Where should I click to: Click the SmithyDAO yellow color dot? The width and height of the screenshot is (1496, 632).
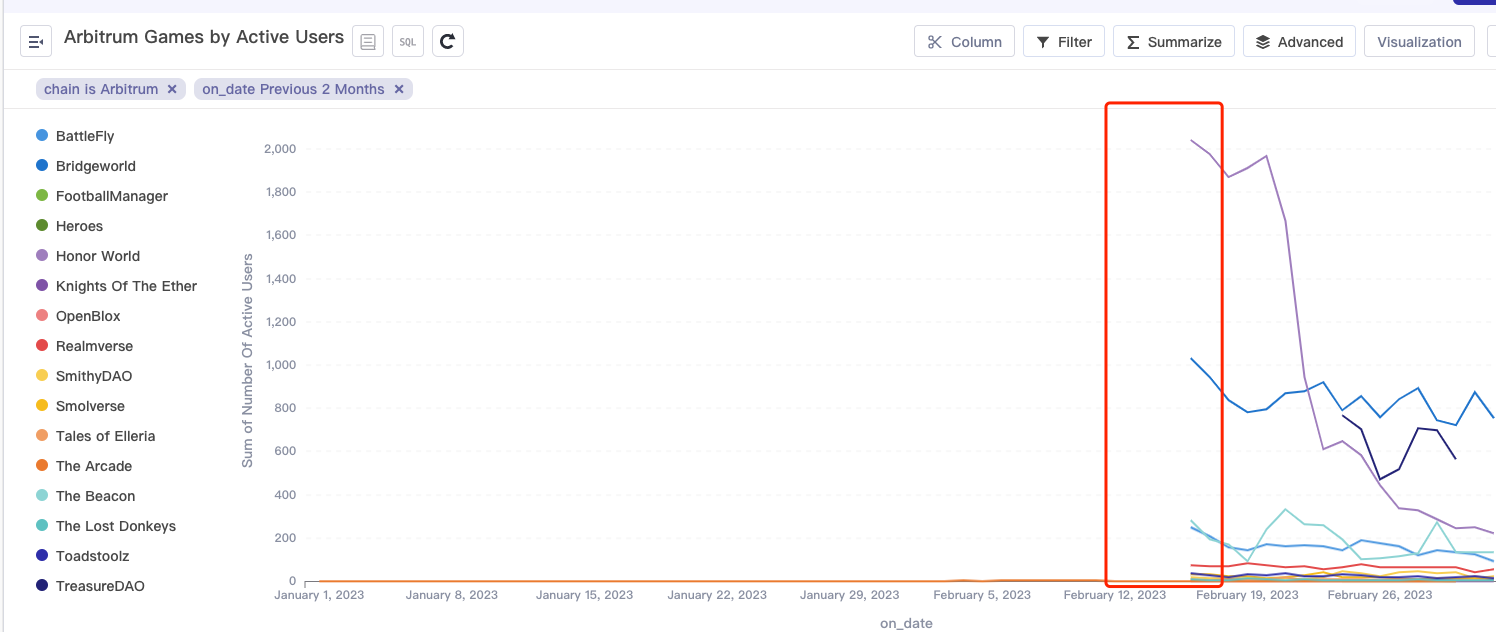coord(42,376)
